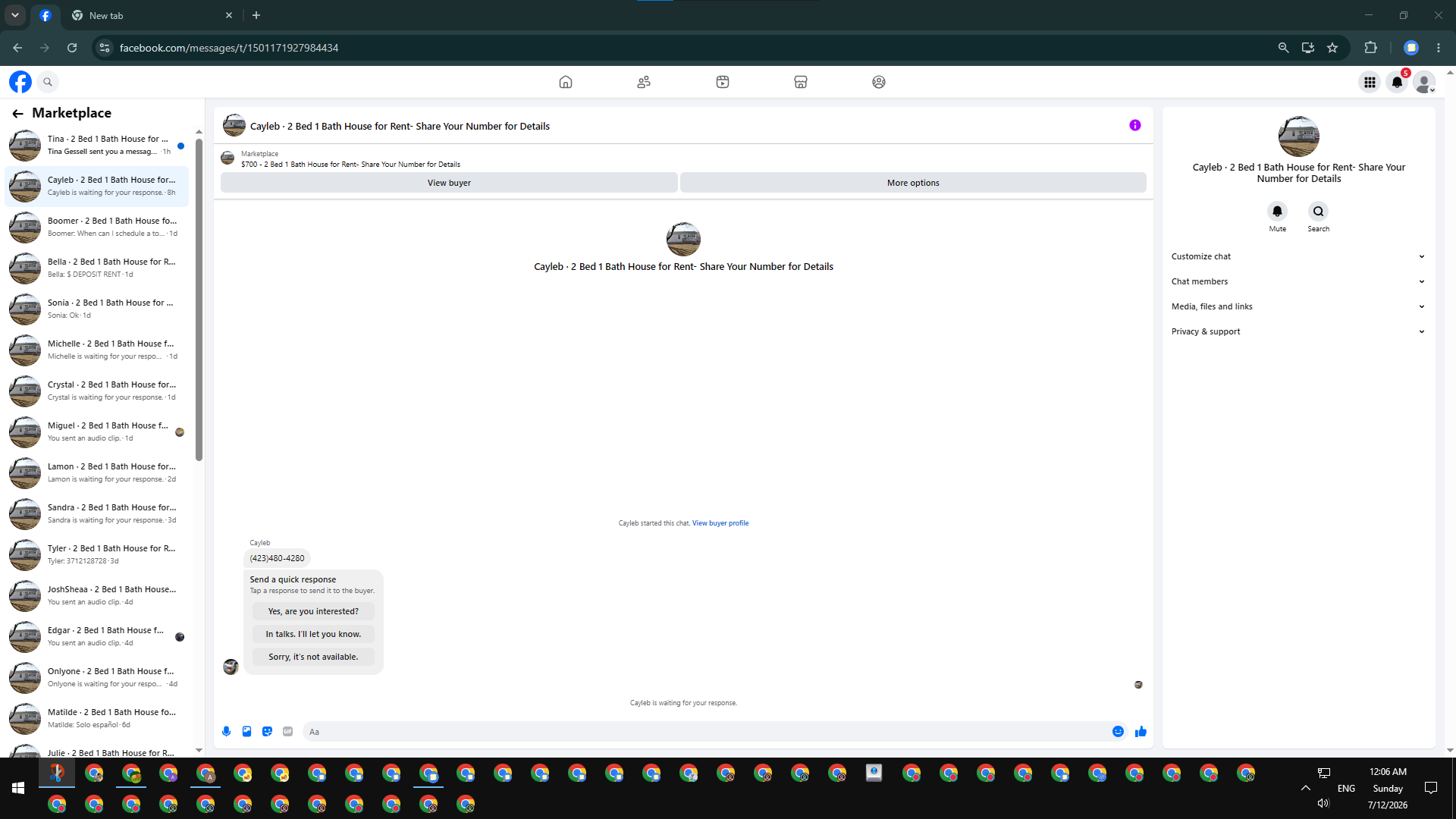Open the Windows Start menu
This screenshot has height=819, width=1456.
18,788
